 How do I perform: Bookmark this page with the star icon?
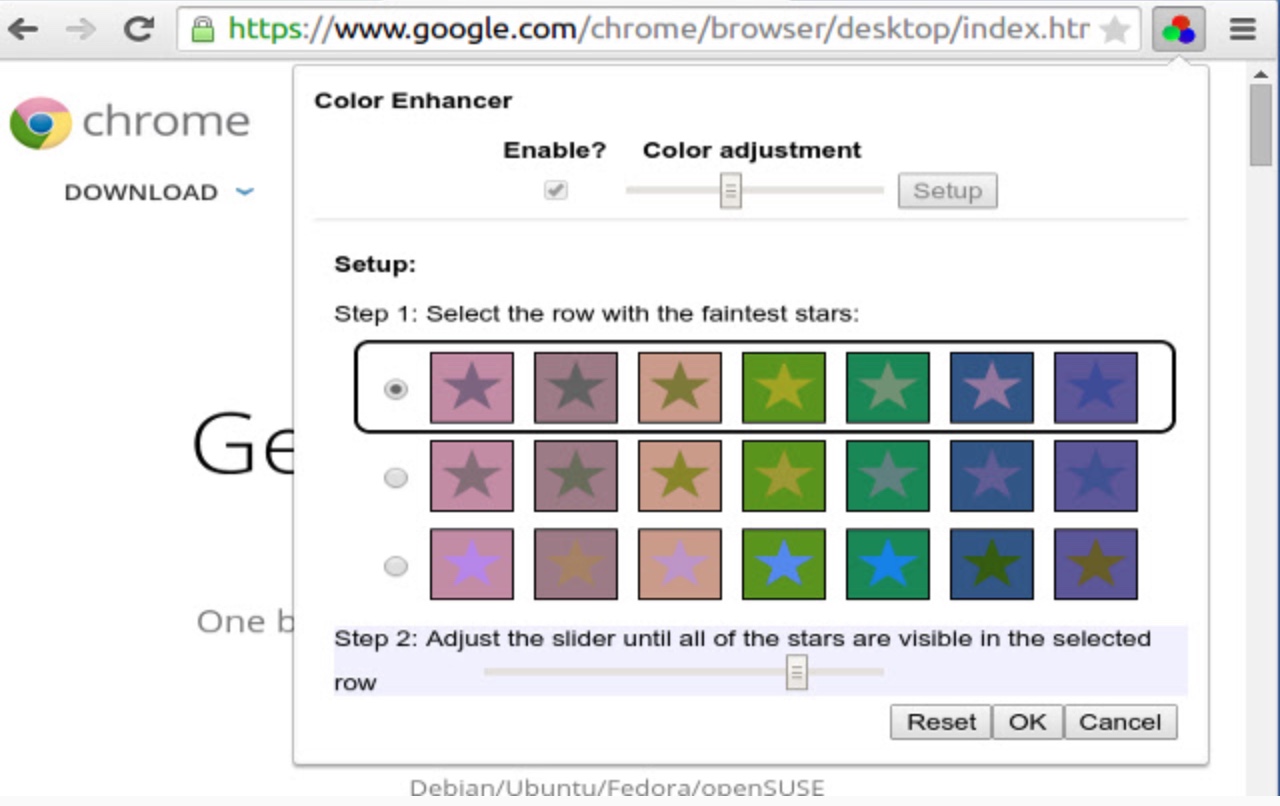1114,30
